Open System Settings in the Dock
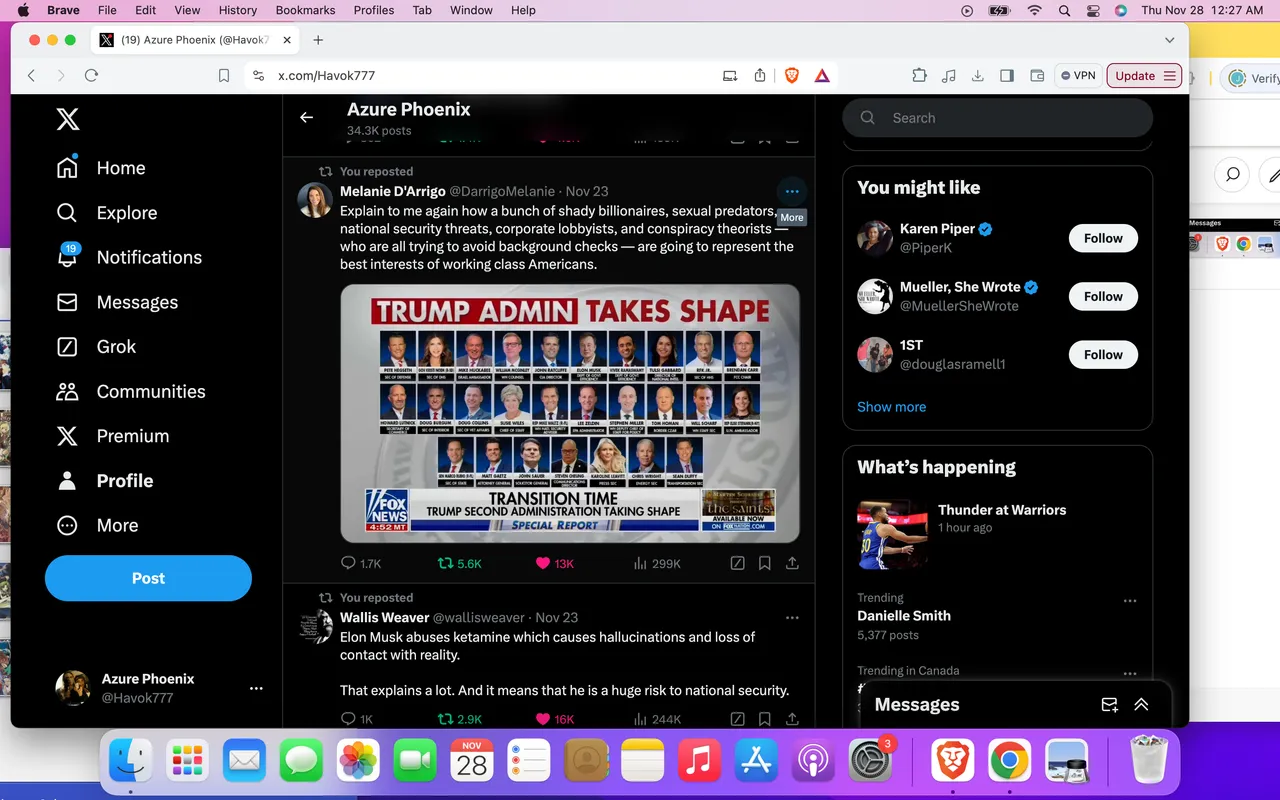Viewport: 1280px width, 800px height. tap(869, 762)
